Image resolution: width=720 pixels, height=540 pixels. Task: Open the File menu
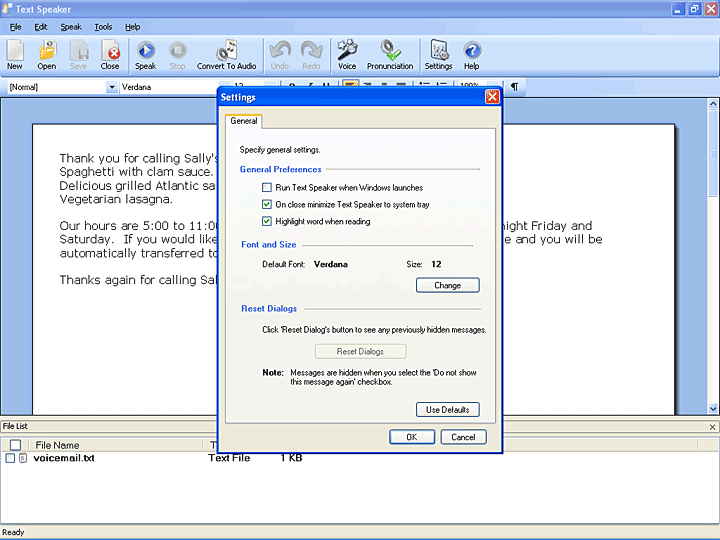tap(16, 27)
